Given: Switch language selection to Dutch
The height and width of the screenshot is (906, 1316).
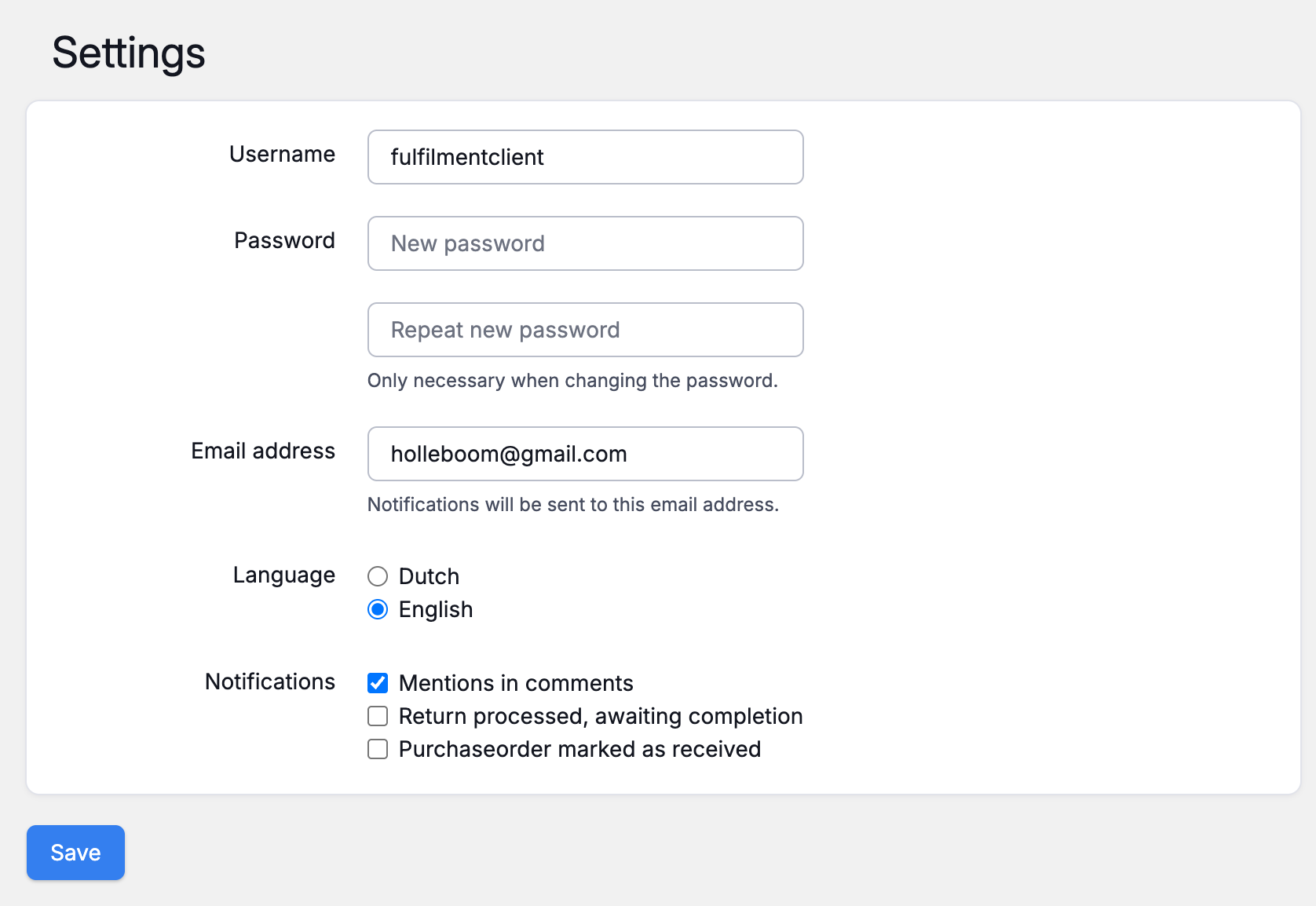Looking at the screenshot, I should click(378, 576).
